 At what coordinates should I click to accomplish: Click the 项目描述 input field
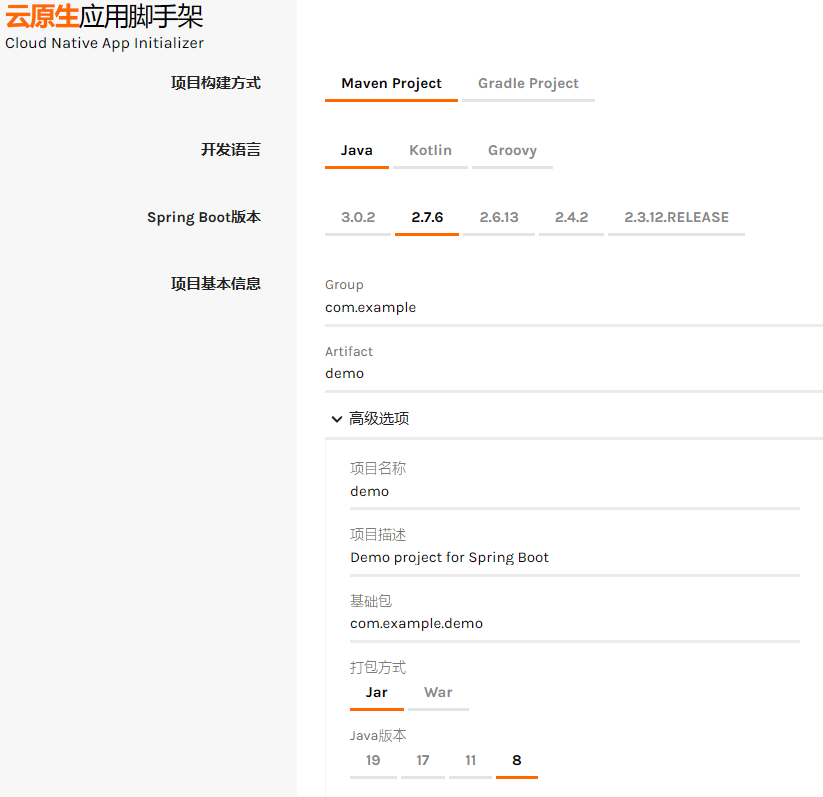pyautogui.click(x=575, y=558)
